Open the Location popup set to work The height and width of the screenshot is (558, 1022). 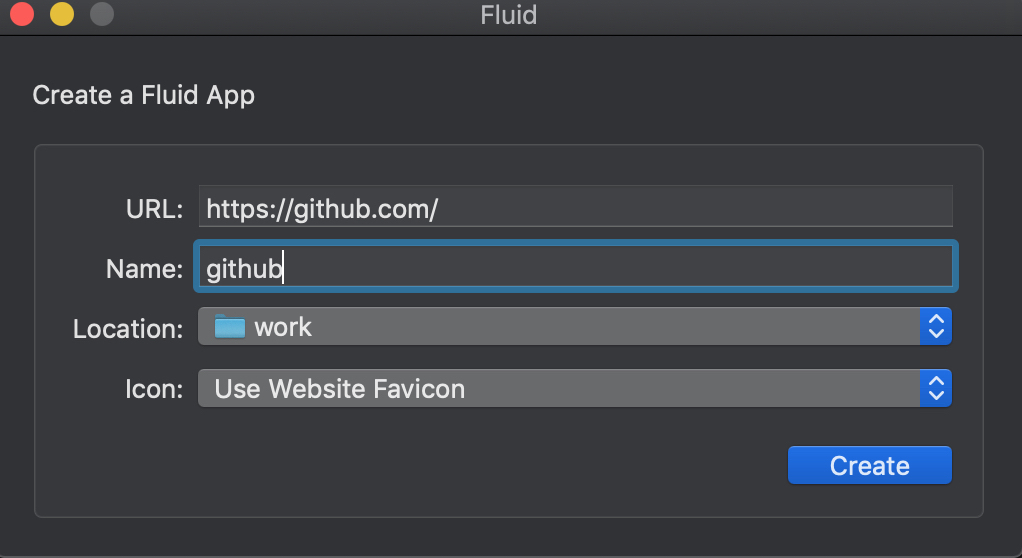575,327
